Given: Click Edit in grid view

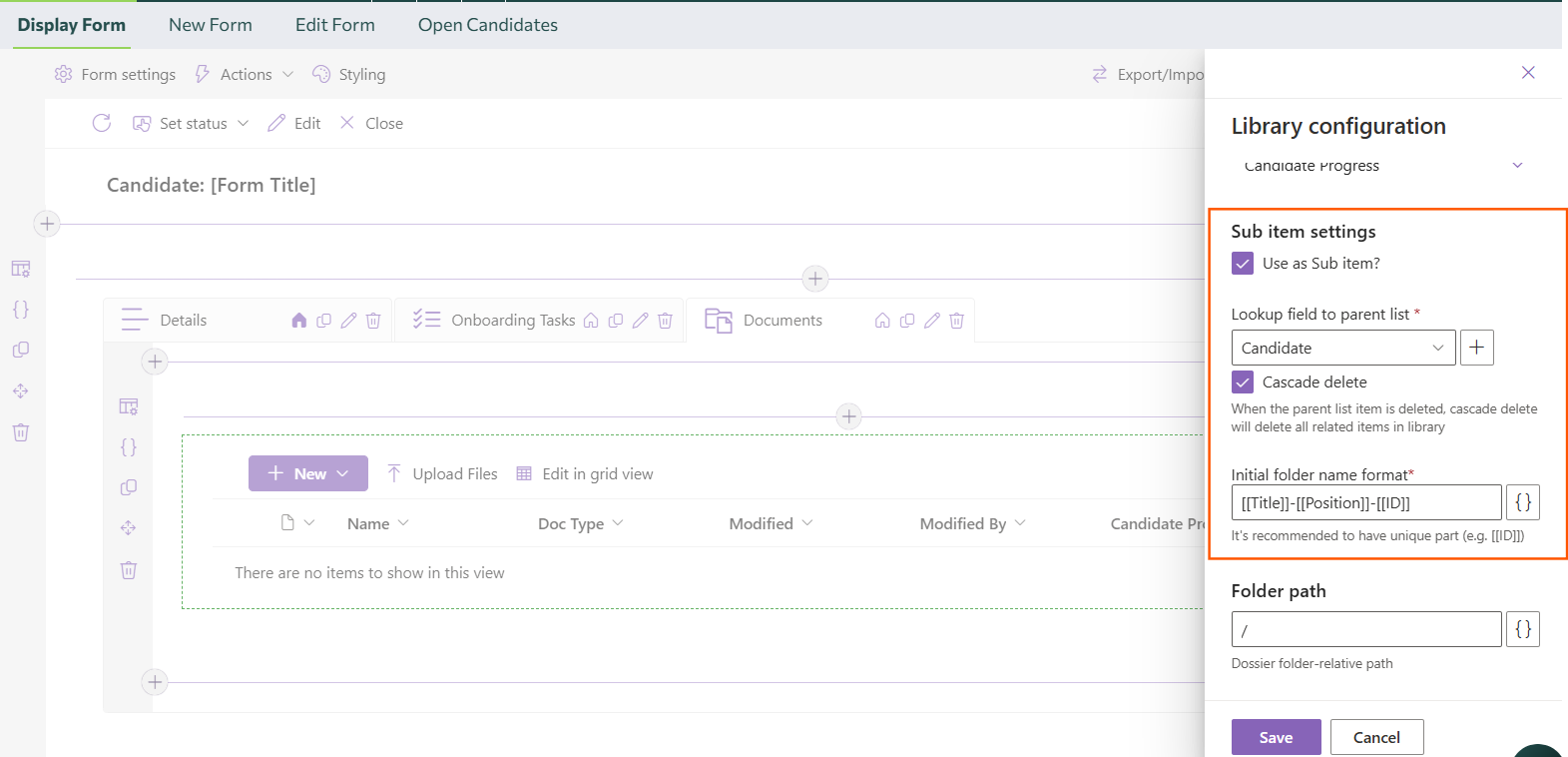Looking at the screenshot, I should [x=585, y=473].
